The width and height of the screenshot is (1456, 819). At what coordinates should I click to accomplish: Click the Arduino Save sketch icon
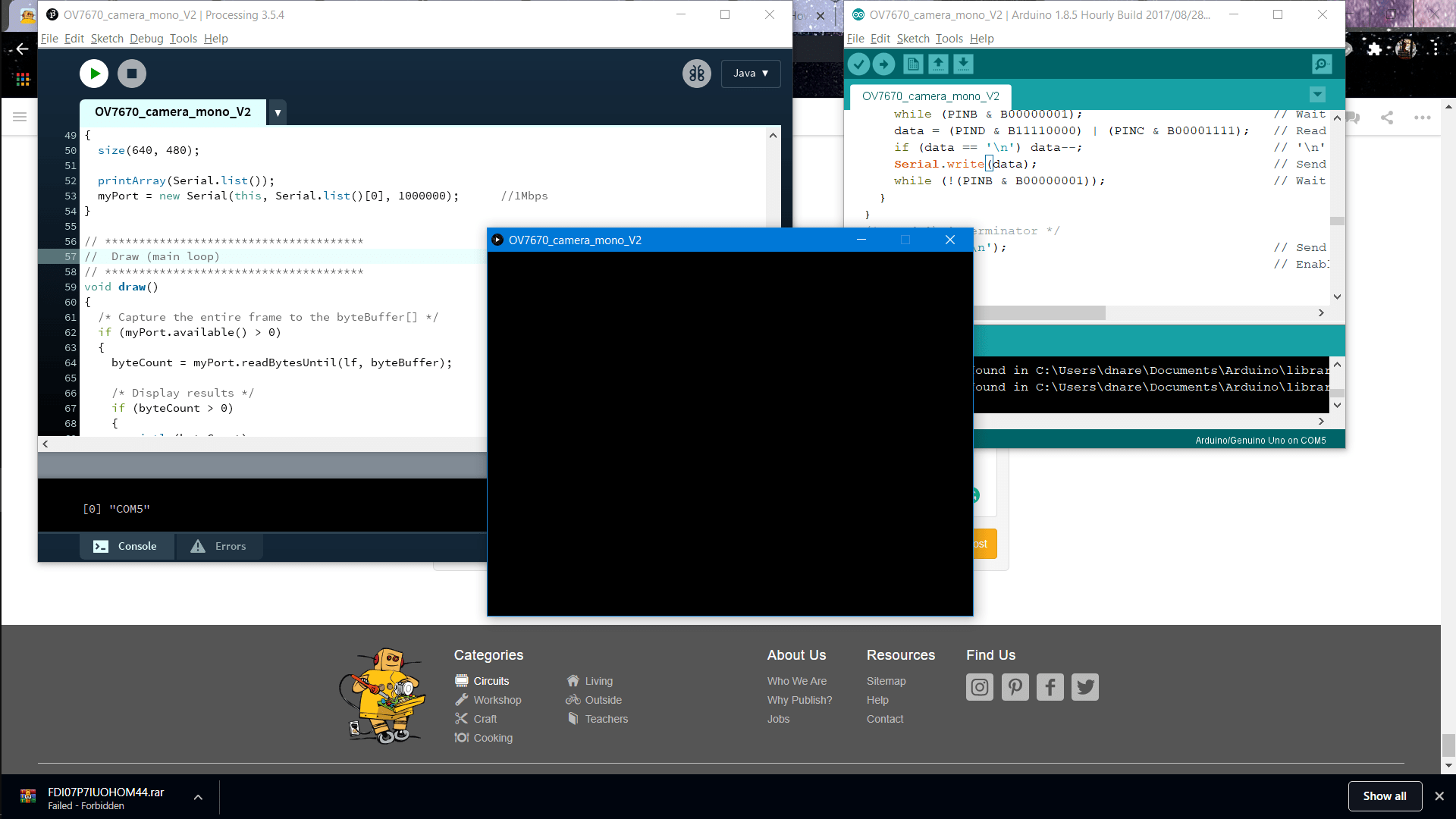coord(963,64)
